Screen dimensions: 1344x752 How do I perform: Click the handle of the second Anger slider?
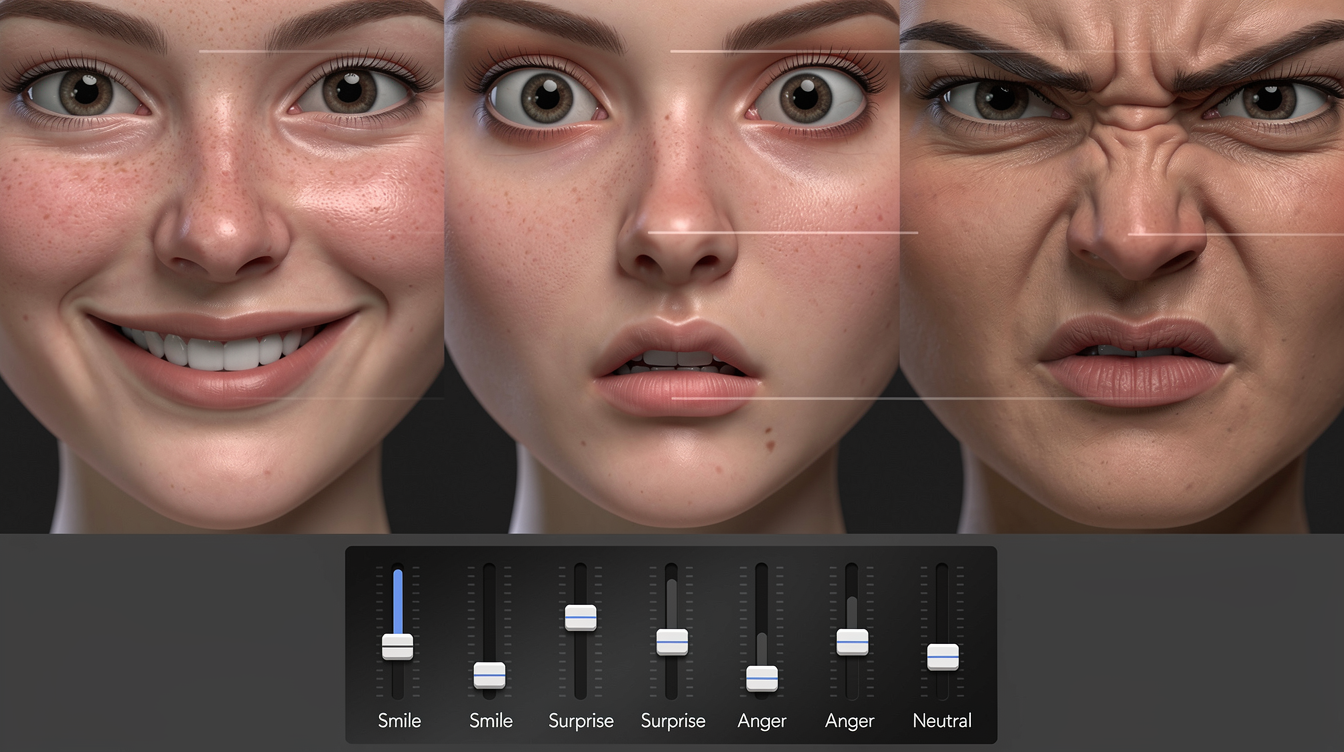point(852,642)
